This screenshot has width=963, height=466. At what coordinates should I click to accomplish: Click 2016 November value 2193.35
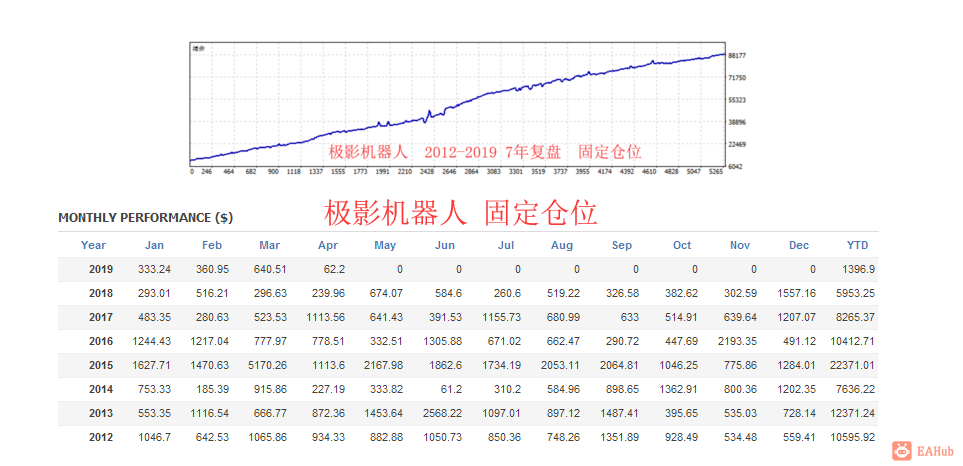point(738,341)
